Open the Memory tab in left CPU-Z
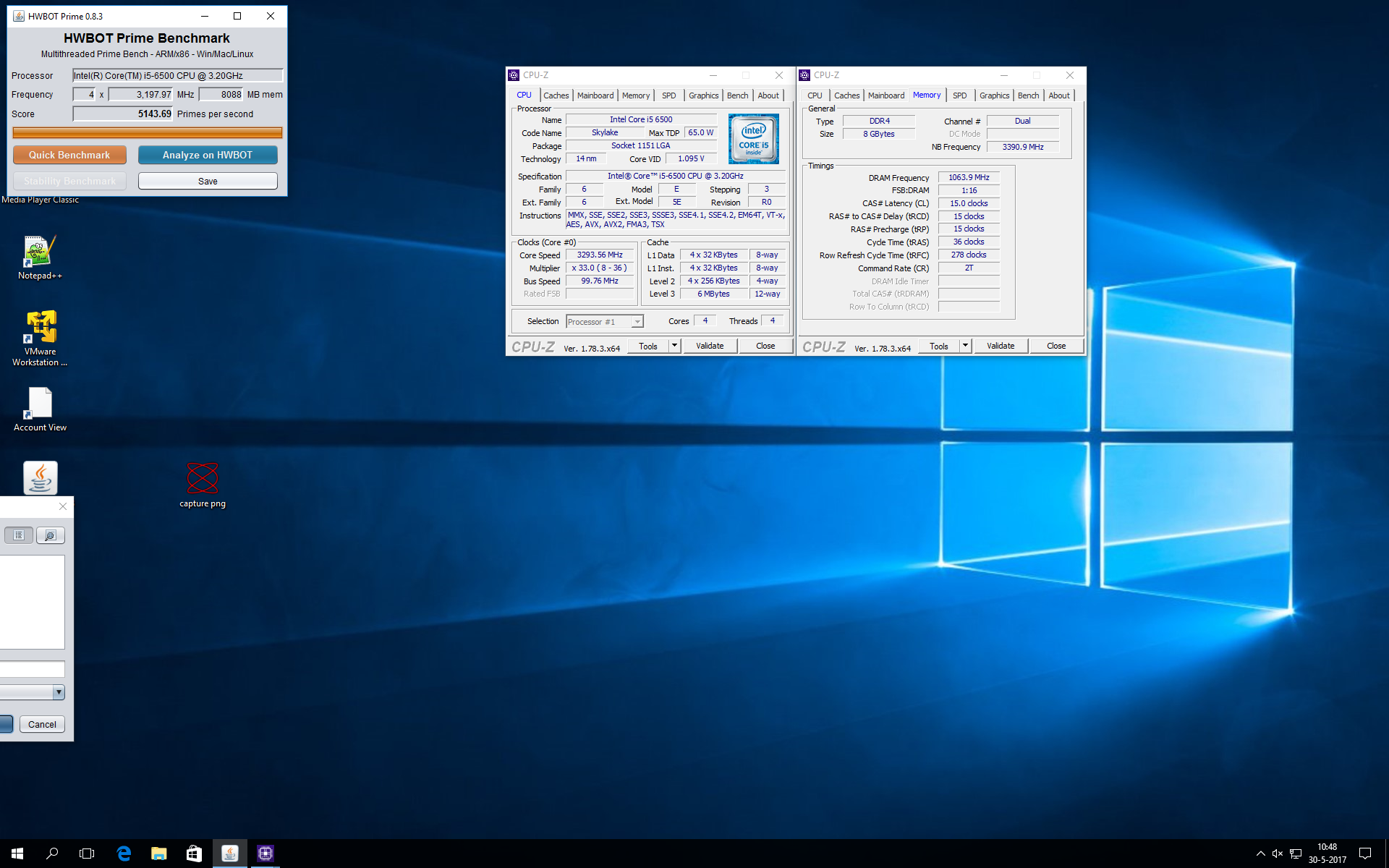Viewport: 1389px width, 868px height. [x=636, y=95]
